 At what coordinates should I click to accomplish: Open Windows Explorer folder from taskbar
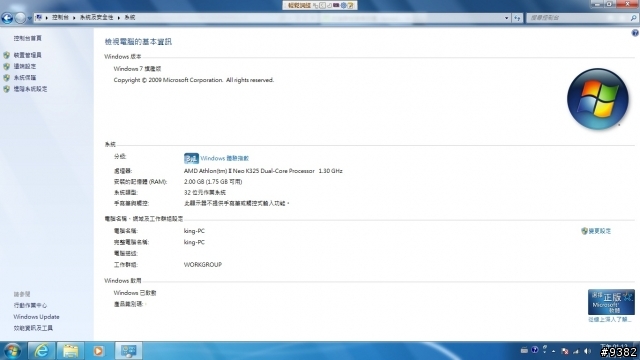(x=70, y=351)
